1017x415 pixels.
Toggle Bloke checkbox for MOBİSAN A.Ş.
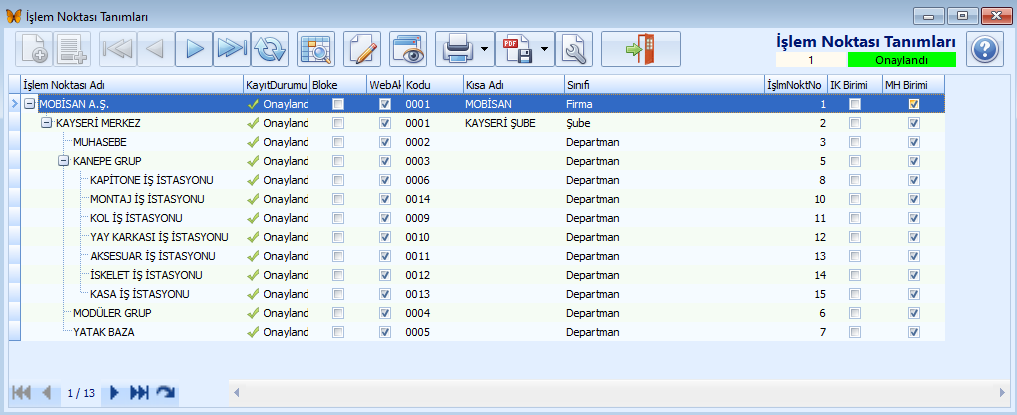click(338, 104)
